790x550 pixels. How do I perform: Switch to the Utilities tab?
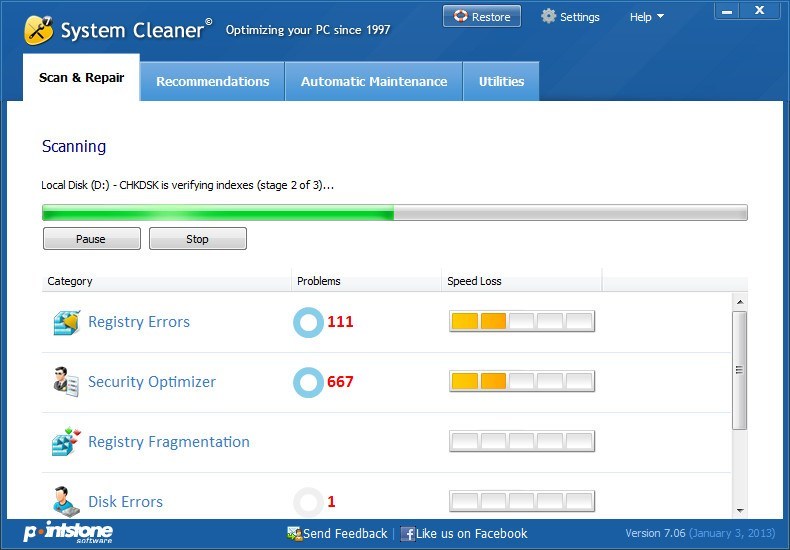(501, 81)
